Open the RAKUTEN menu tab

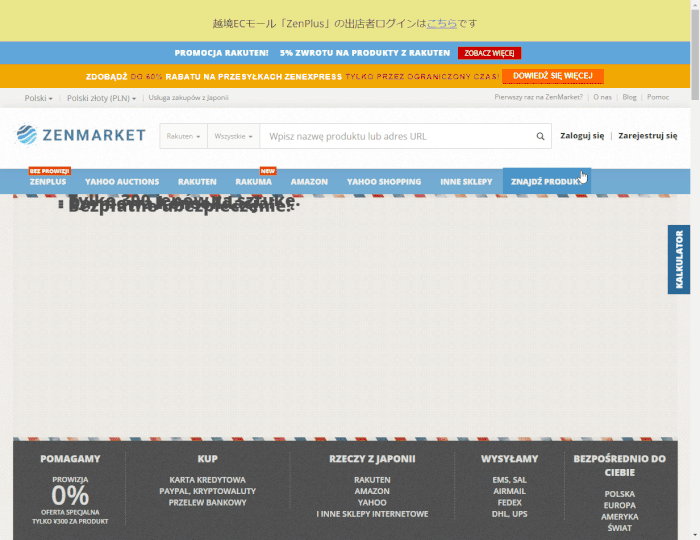click(x=197, y=182)
